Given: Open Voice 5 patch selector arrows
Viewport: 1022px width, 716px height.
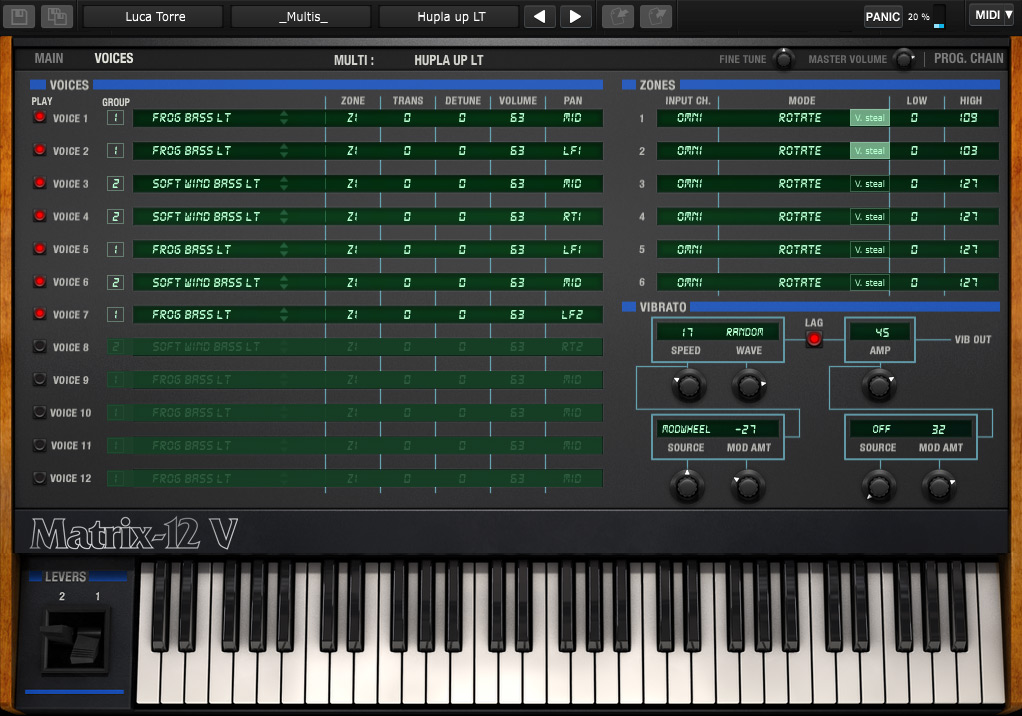Looking at the screenshot, I should 284,250.
